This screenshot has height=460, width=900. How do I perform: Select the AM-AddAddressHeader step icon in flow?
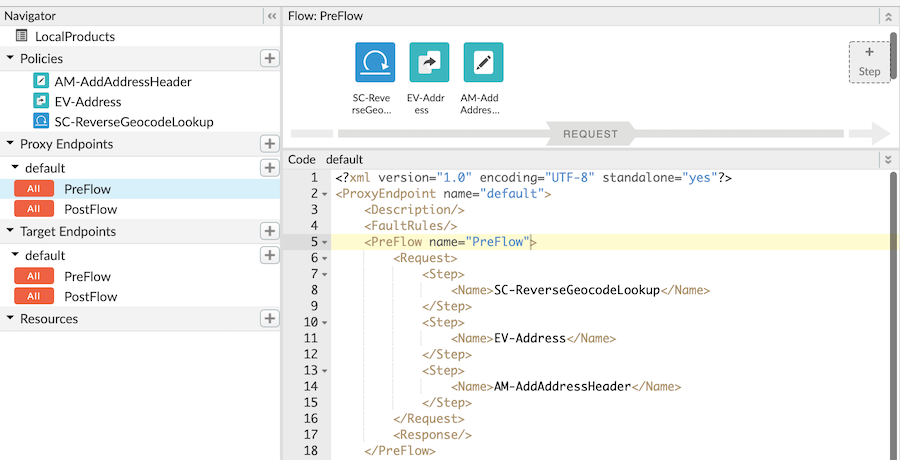click(x=483, y=63)
